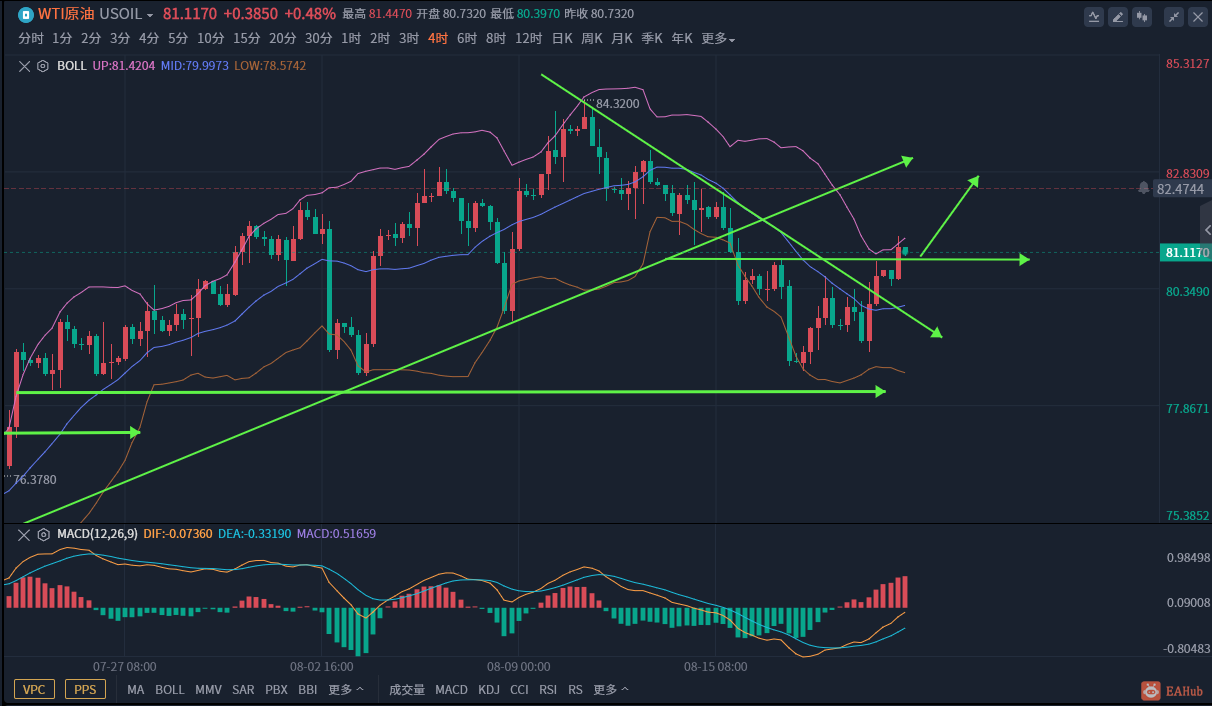Enable the MA main indicator
1212x706 pixels.
tap(136, 690)
